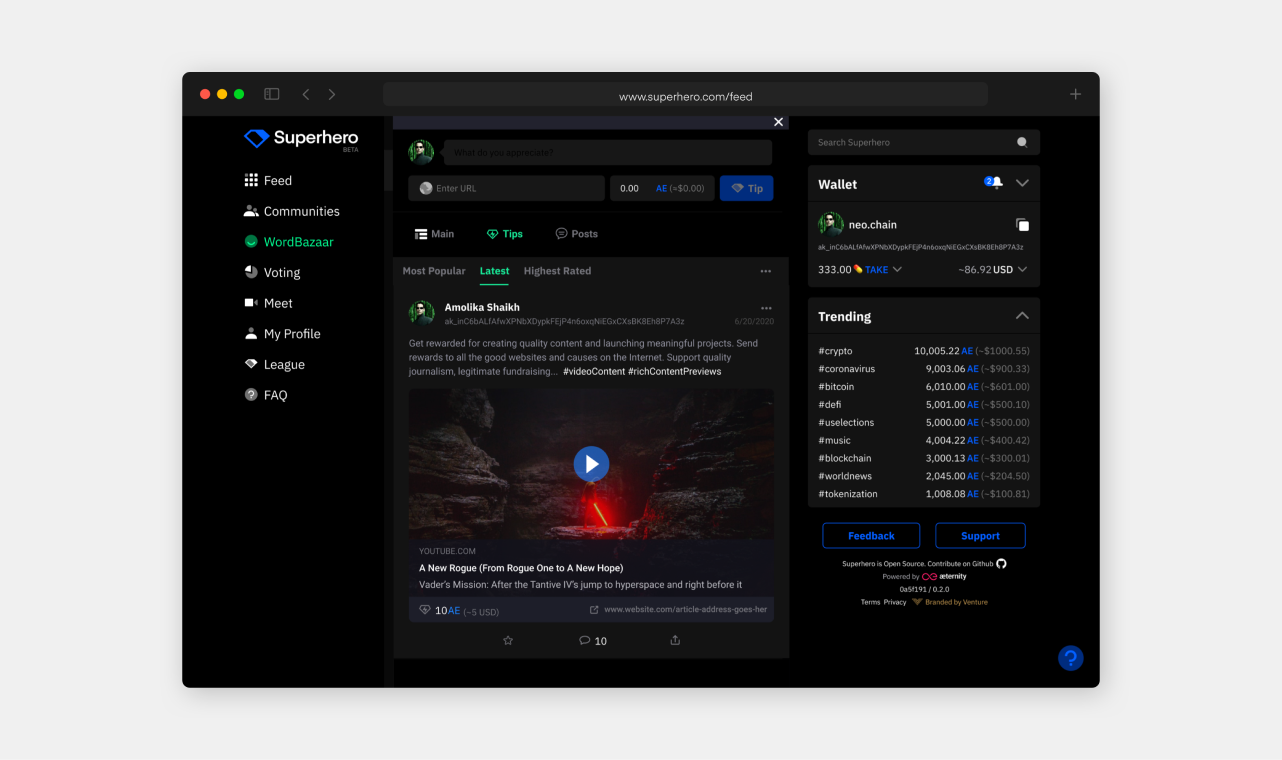1282x760 pixels.
Task: Collapse the Trending panel
Action: pos(1022,316)
